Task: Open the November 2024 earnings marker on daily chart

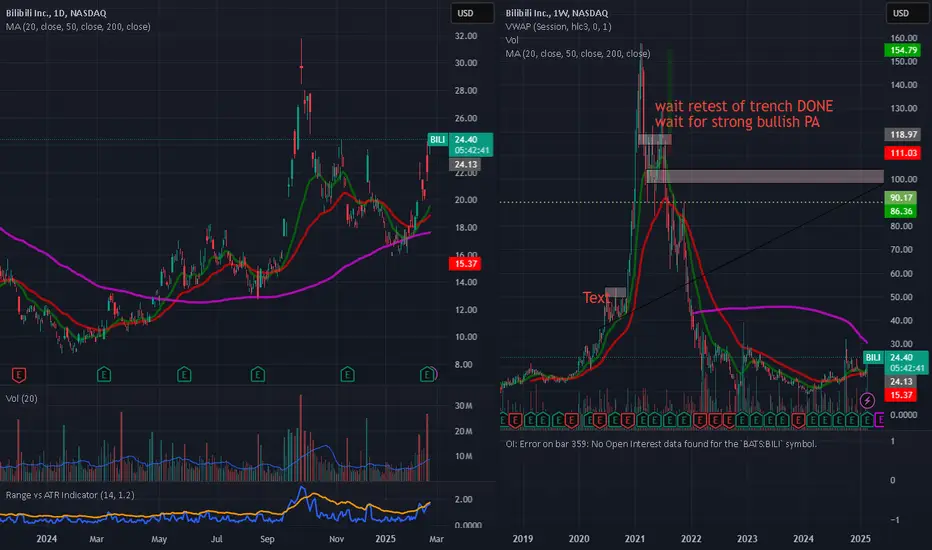Action: (x=347, y=375)
